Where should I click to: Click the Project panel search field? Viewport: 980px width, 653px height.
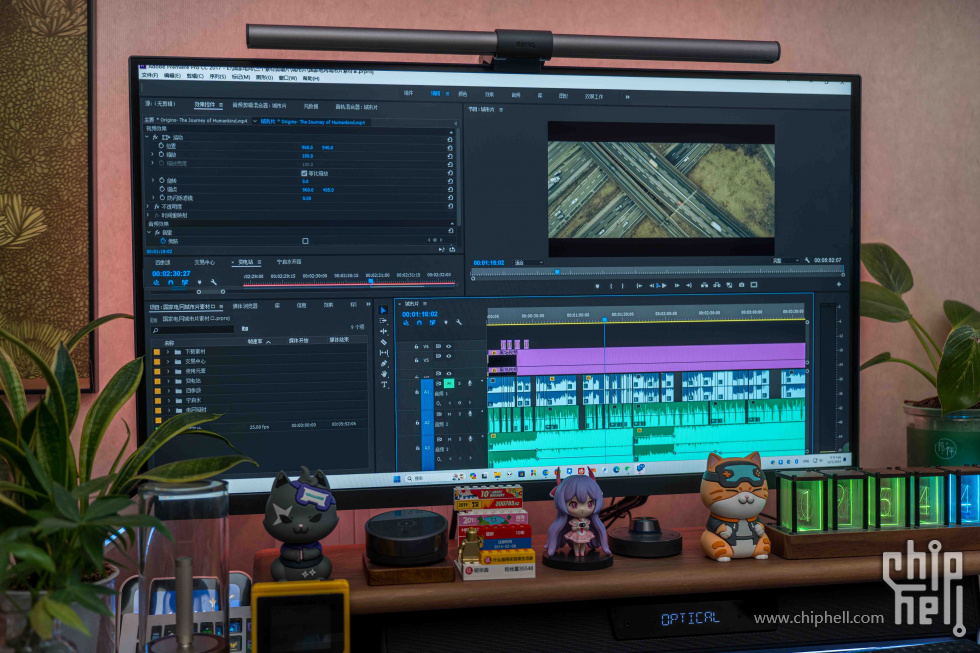coord(192,329)
